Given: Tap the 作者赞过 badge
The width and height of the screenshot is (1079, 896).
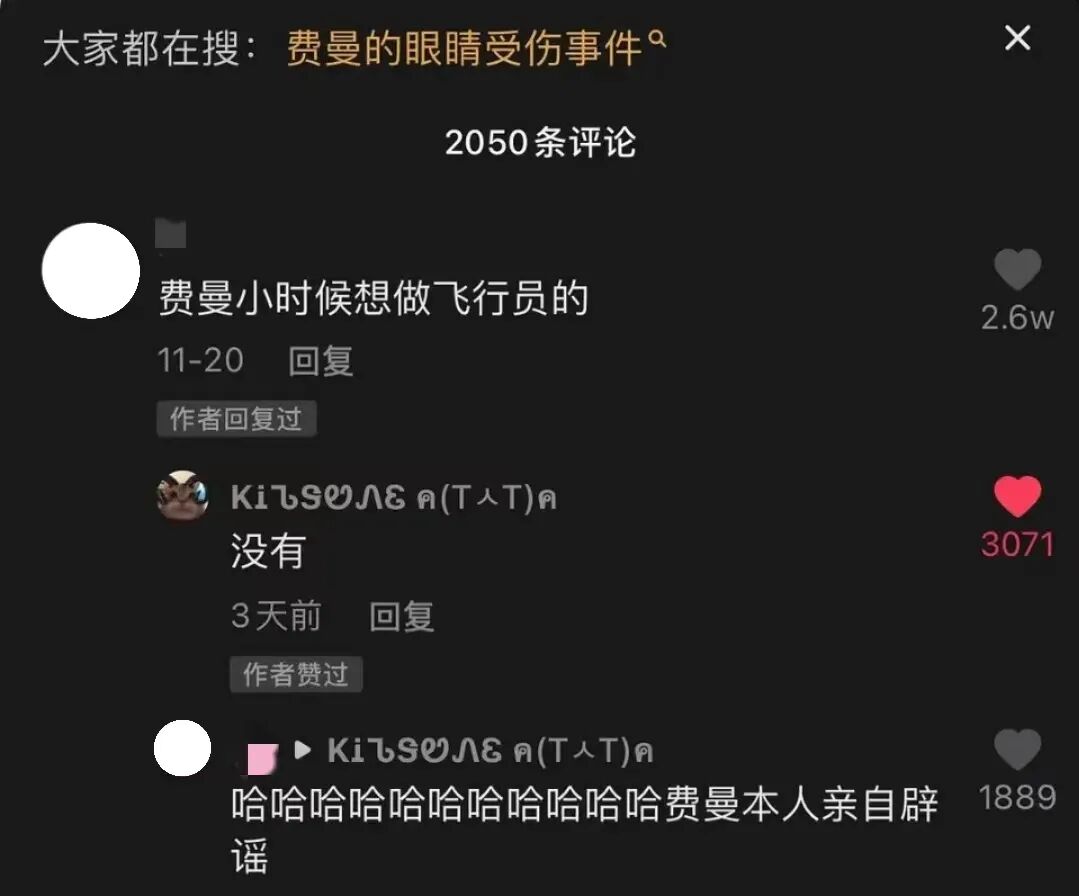Looking at the screenshot, I should coord(295,674).
